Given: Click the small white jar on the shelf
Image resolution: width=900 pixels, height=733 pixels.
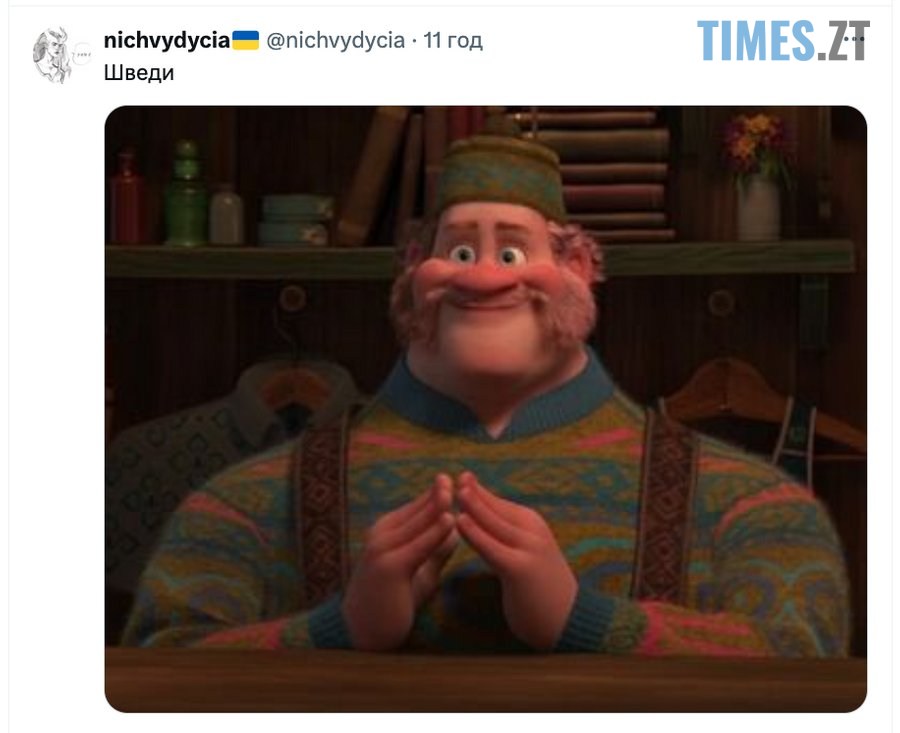Looking at the screenshot, I should 226,215.
